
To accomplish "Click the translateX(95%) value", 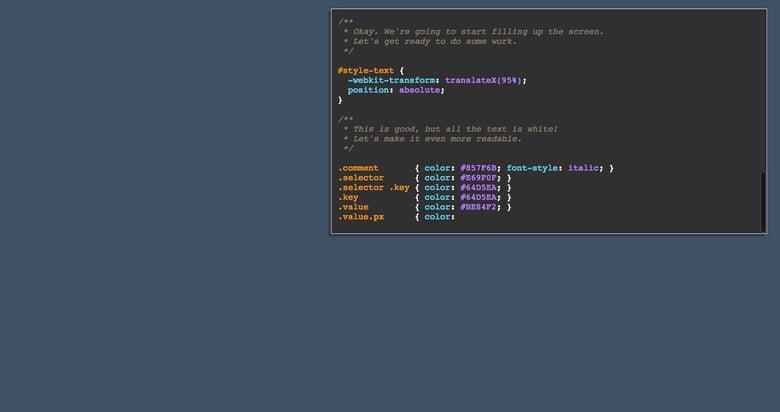I will (481, 80).
